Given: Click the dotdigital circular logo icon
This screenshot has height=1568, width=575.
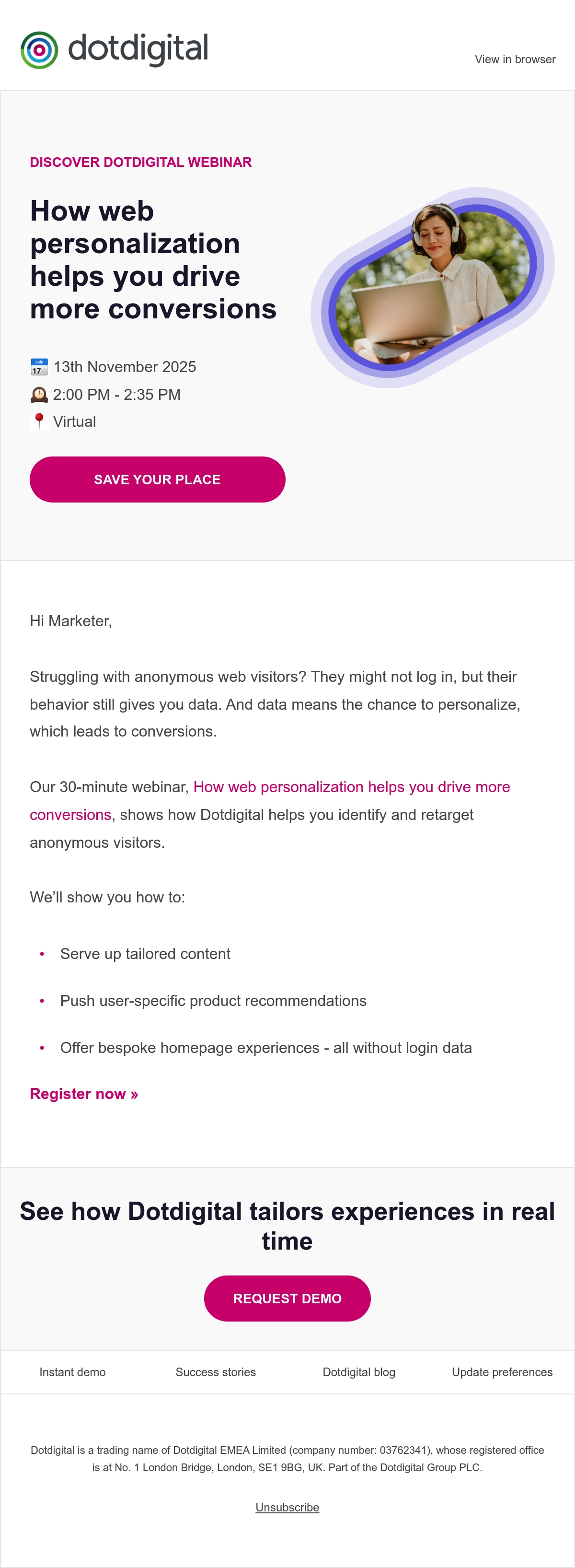Looking at the screenshot, I should pos(39,50).
